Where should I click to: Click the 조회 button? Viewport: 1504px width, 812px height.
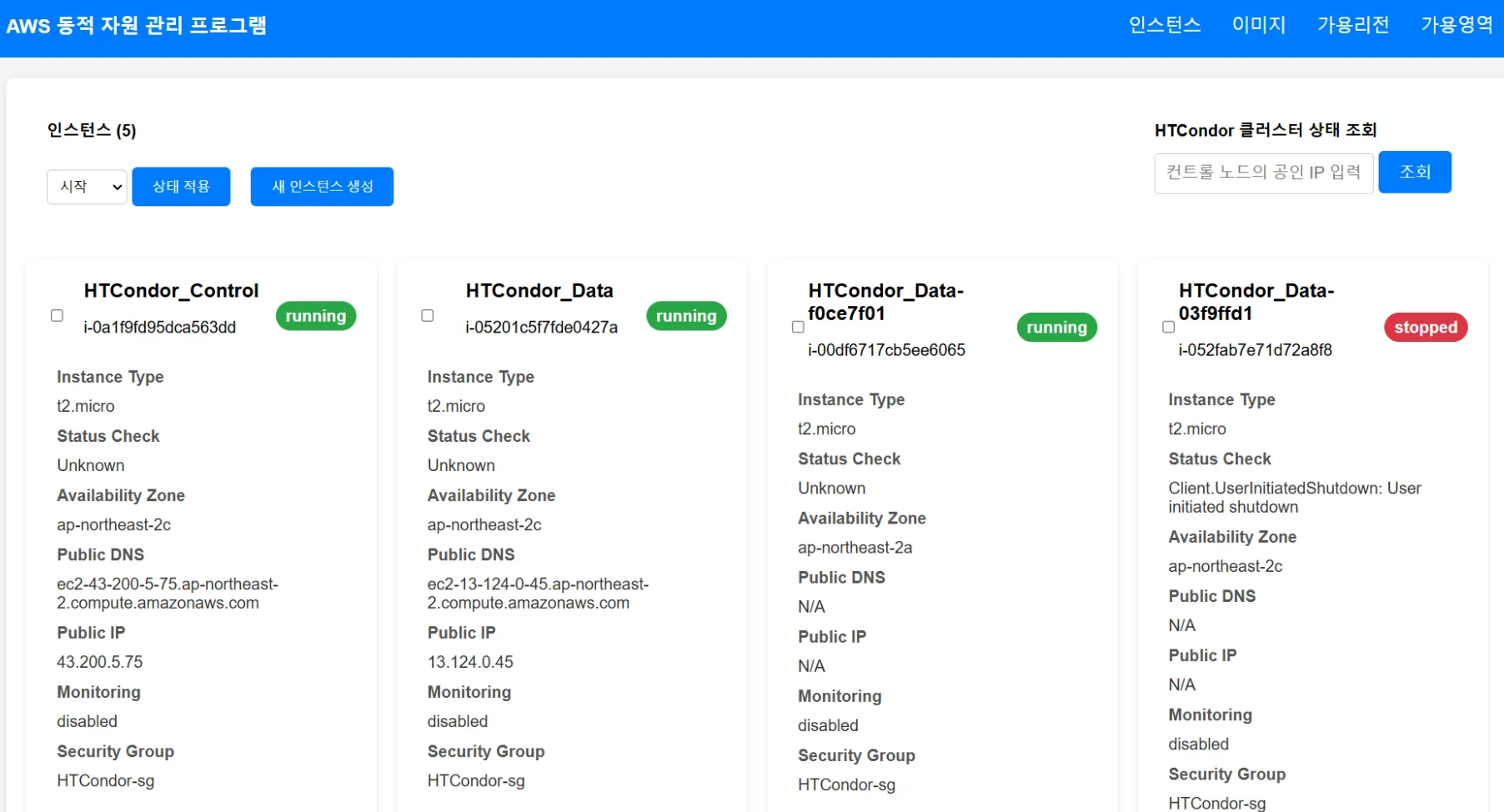pyautogui.click(x=1415, y=173)
